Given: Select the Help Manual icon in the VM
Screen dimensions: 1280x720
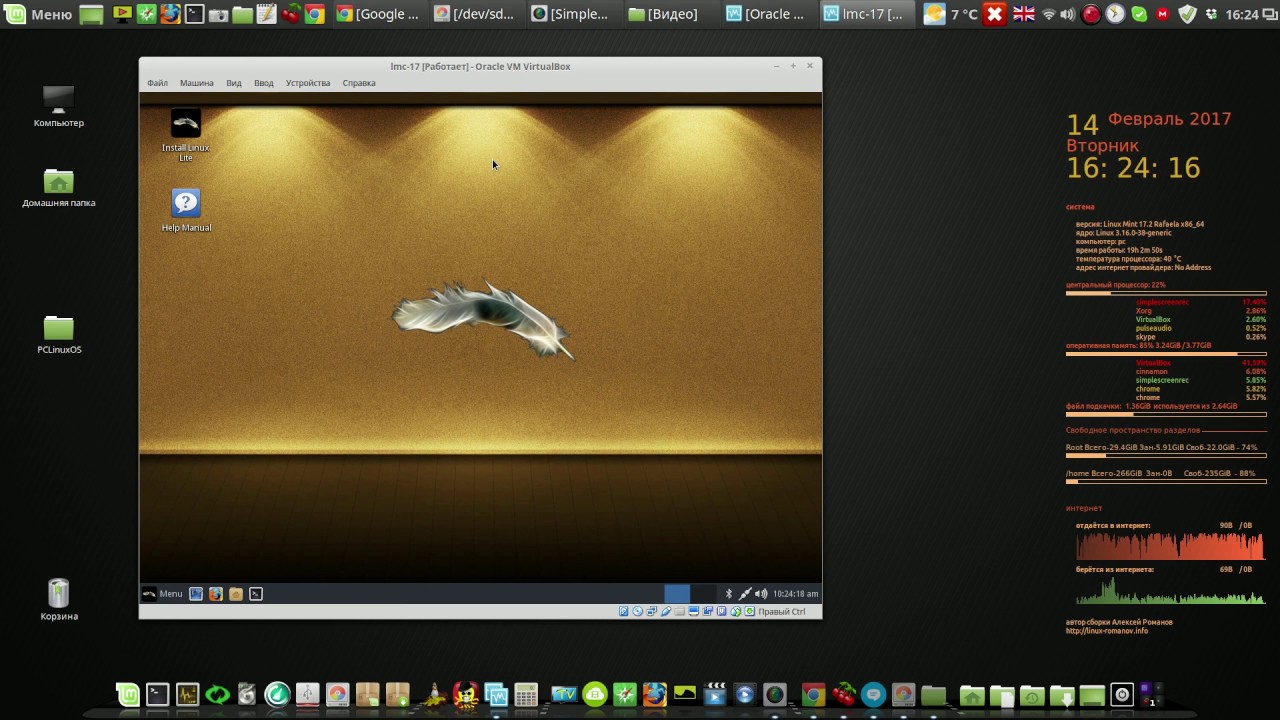Looking at the screenshot, I should coord(186,211).
